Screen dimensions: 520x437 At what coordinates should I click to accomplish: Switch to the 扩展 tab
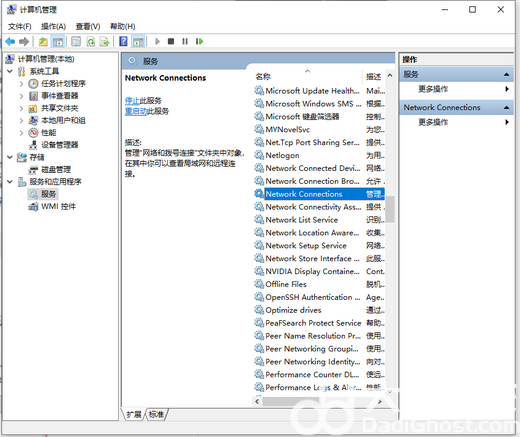[134, 414]
